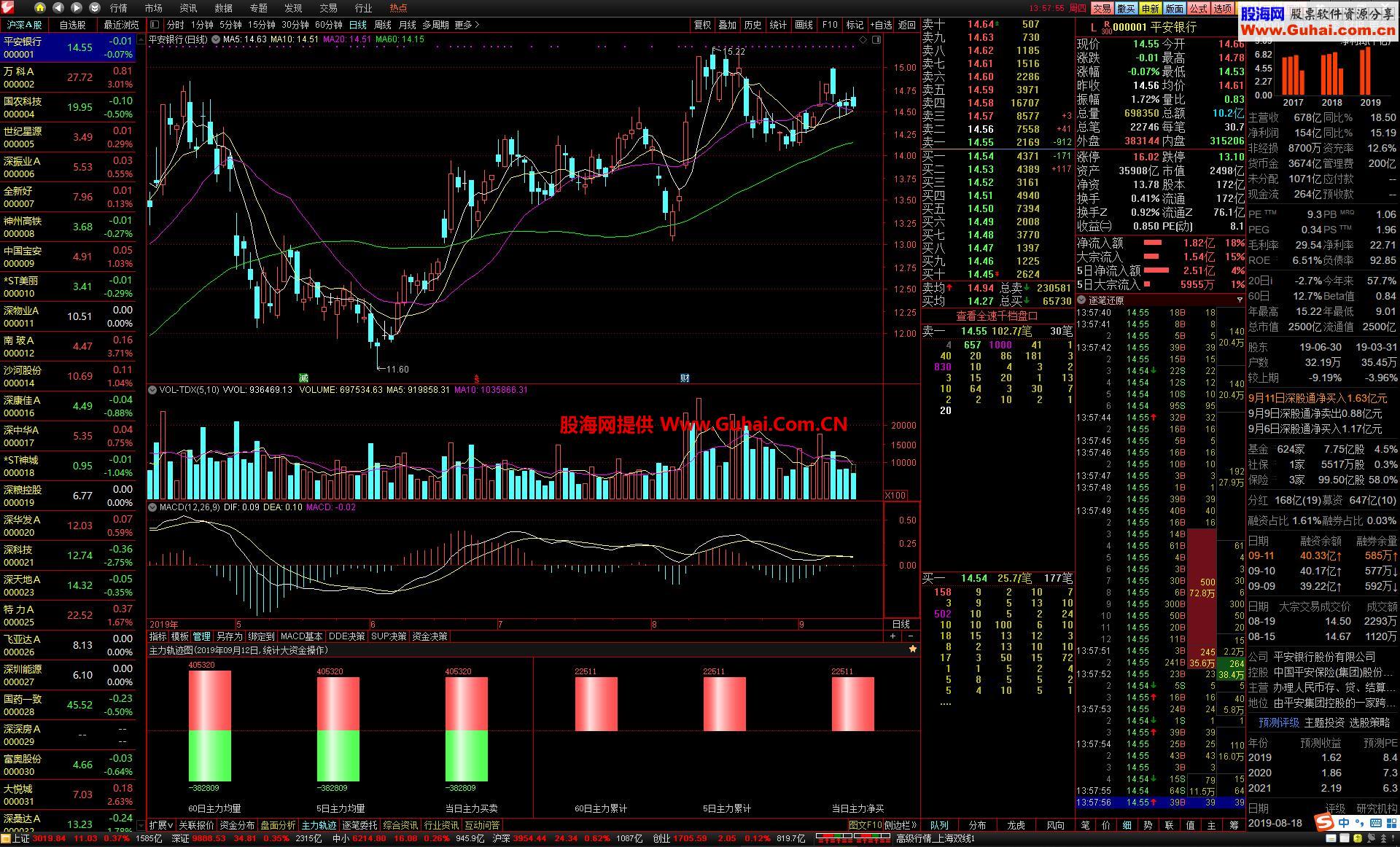Screen dimensions: 1400x847
Task: Click the 申新 button
Action: point(1150,9)
